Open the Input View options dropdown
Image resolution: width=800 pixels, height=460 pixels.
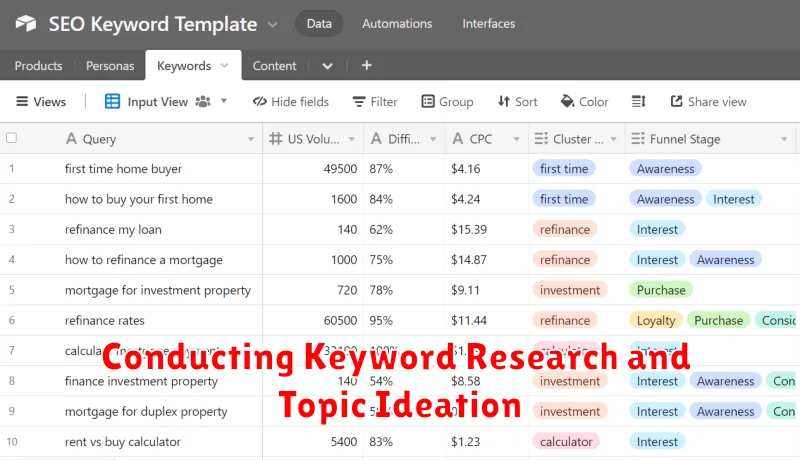click(224, 101)
